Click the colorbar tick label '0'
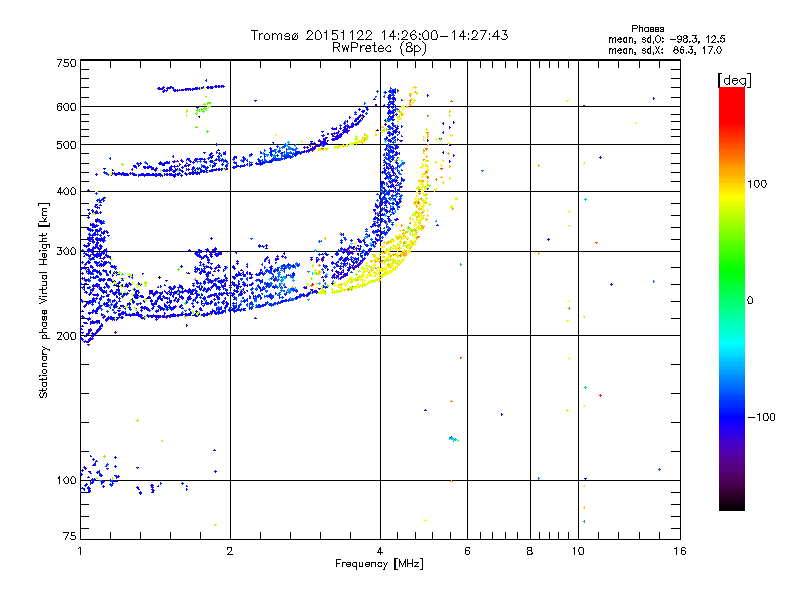Screen dimensions: 800x600 click(750, 301)
